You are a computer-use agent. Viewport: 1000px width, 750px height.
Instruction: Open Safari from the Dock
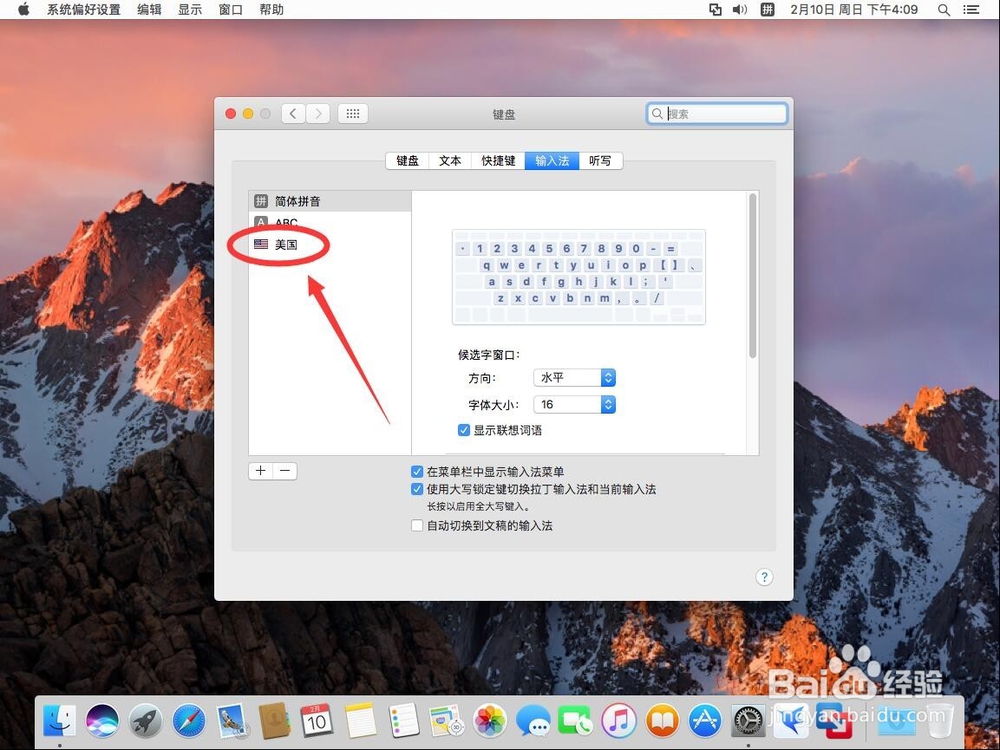(188, 719)
